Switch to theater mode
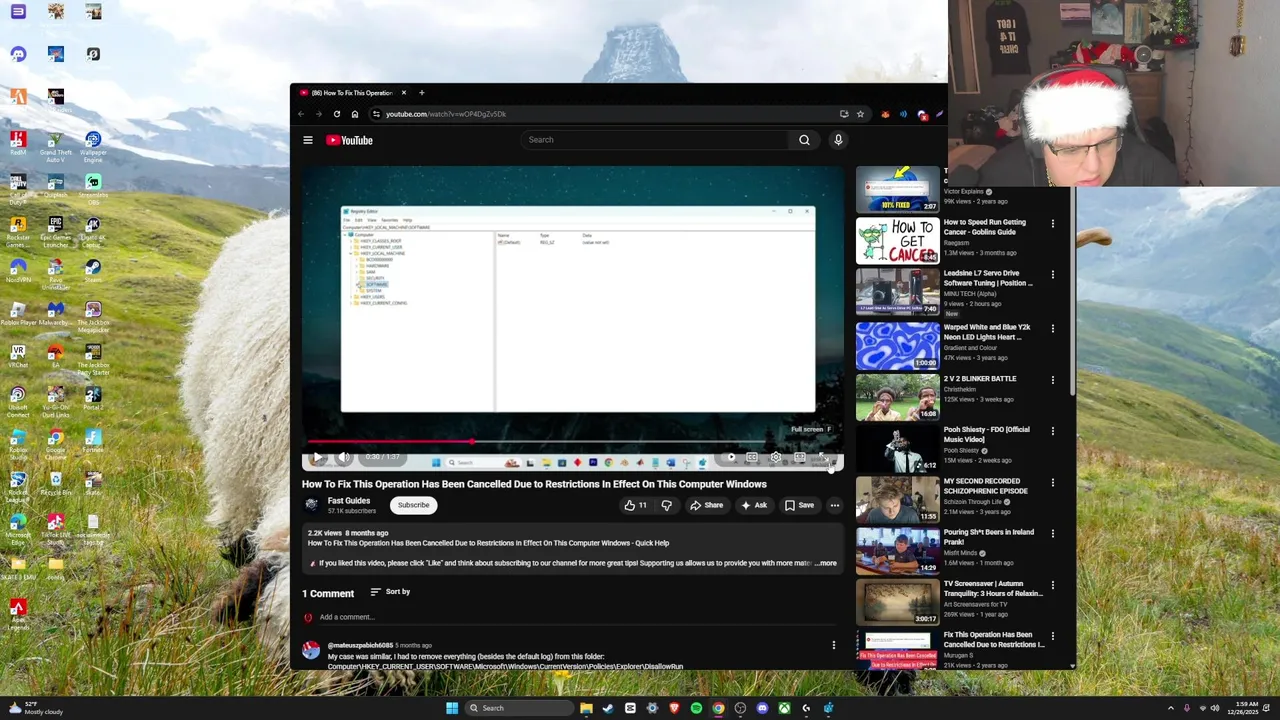The image size is (1280, 720). 800,457
